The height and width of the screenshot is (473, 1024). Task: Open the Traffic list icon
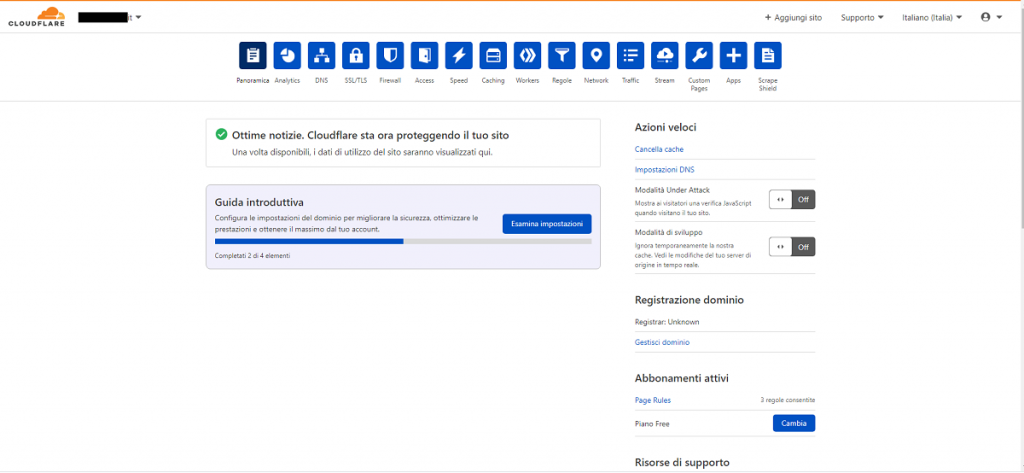tap(630, 56)
